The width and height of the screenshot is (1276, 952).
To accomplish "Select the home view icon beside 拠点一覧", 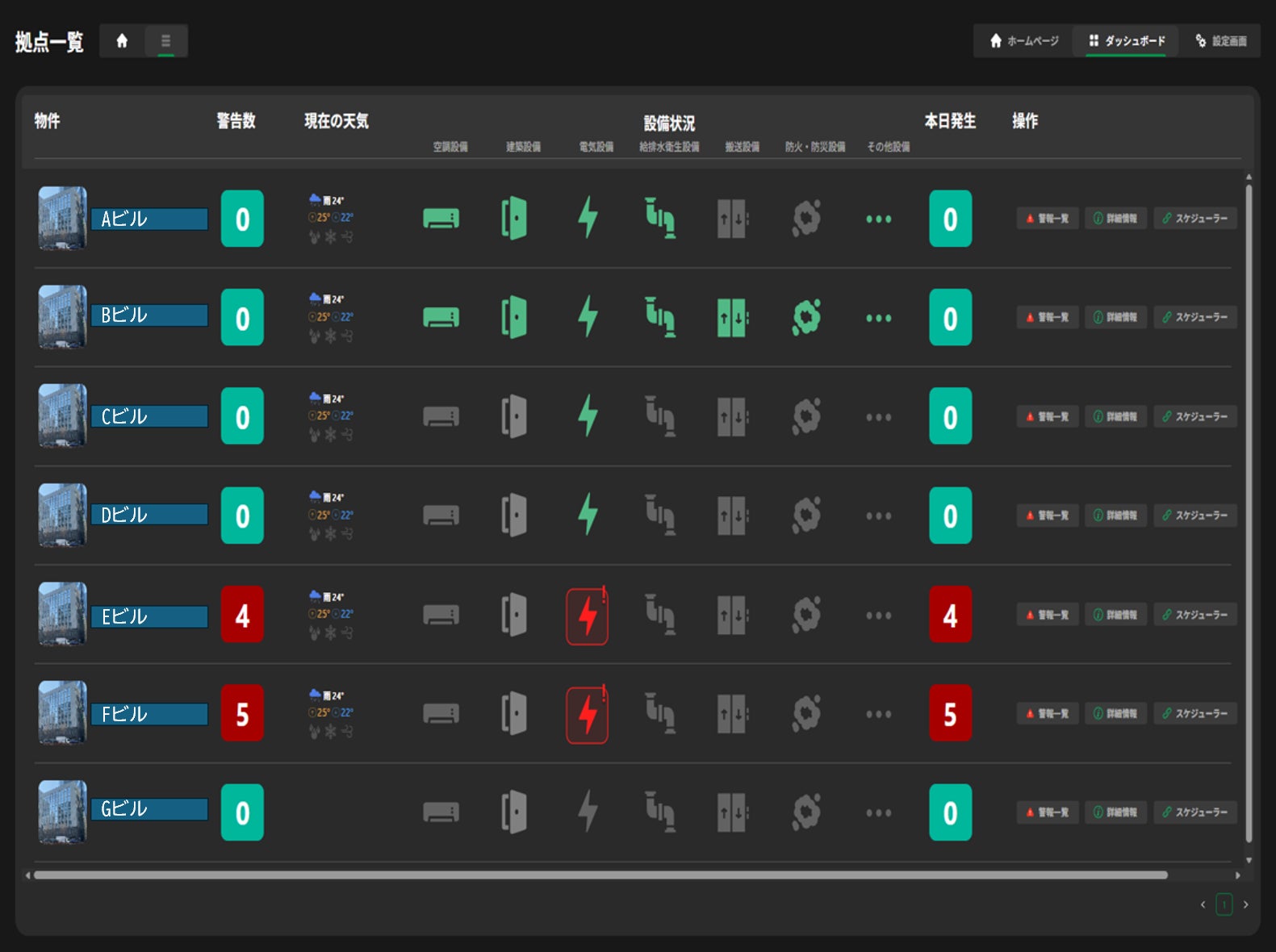I will [122, 40].
